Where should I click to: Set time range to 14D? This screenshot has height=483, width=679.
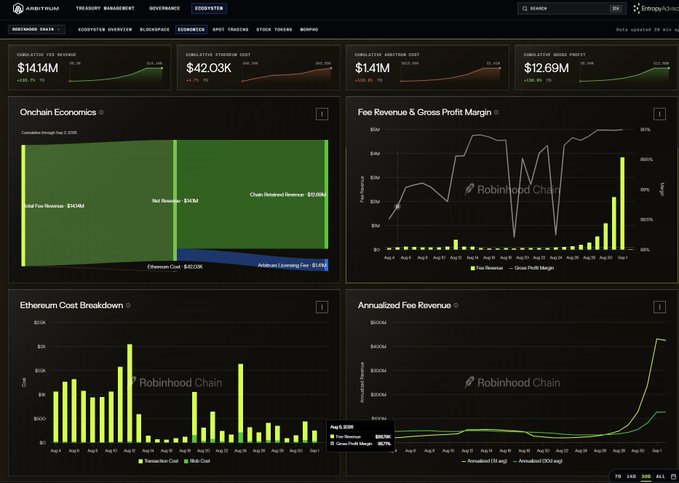click(x=631, y=477)
